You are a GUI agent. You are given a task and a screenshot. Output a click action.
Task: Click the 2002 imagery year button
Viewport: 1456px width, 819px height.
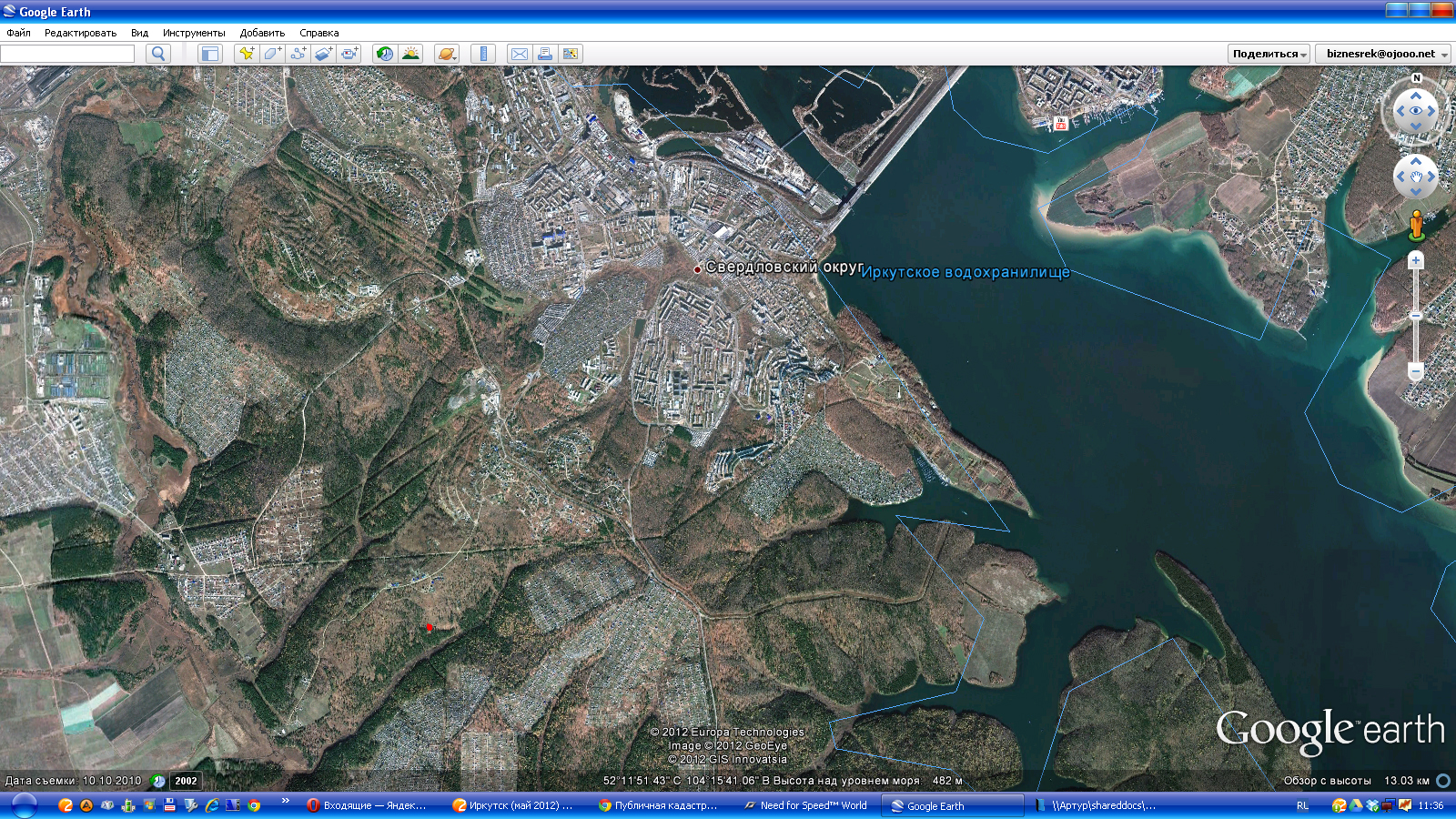tap(186, 781)
